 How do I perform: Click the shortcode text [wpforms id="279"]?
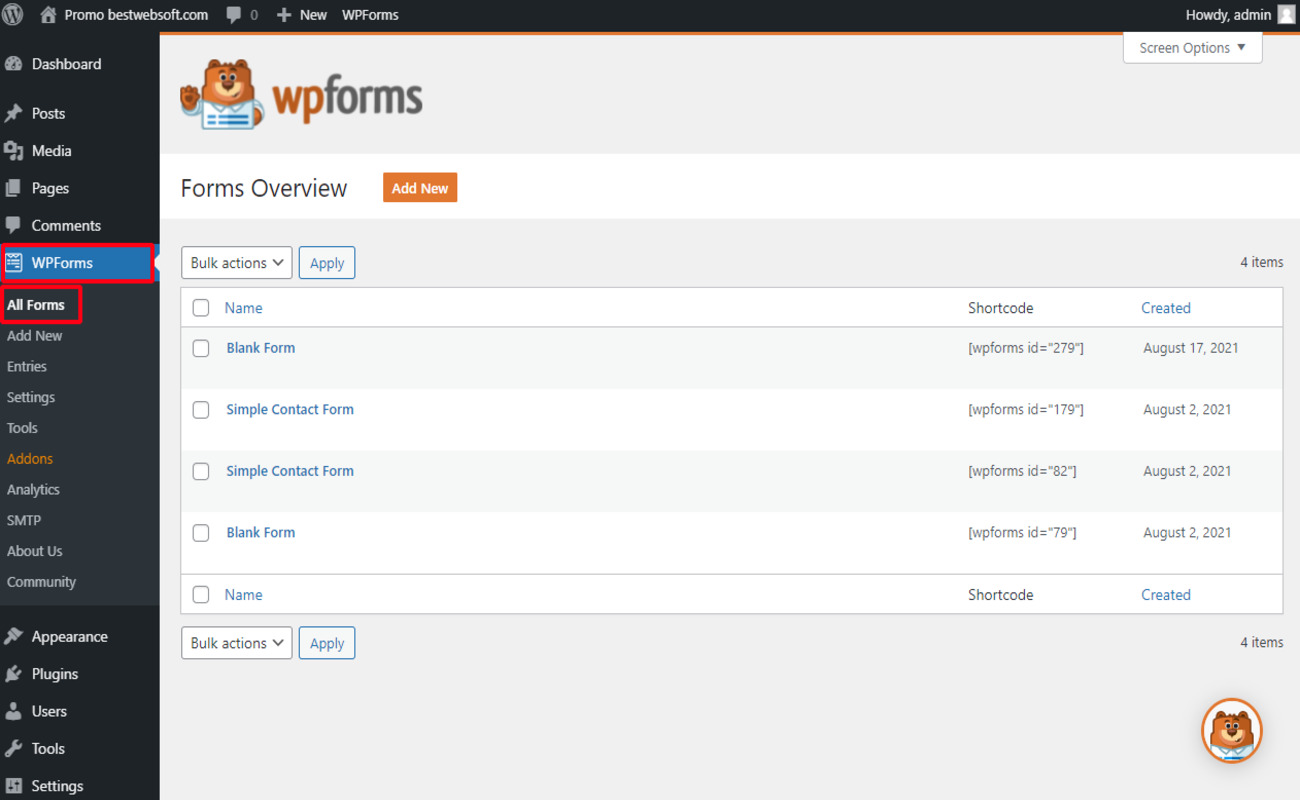tap(1026, 348)
